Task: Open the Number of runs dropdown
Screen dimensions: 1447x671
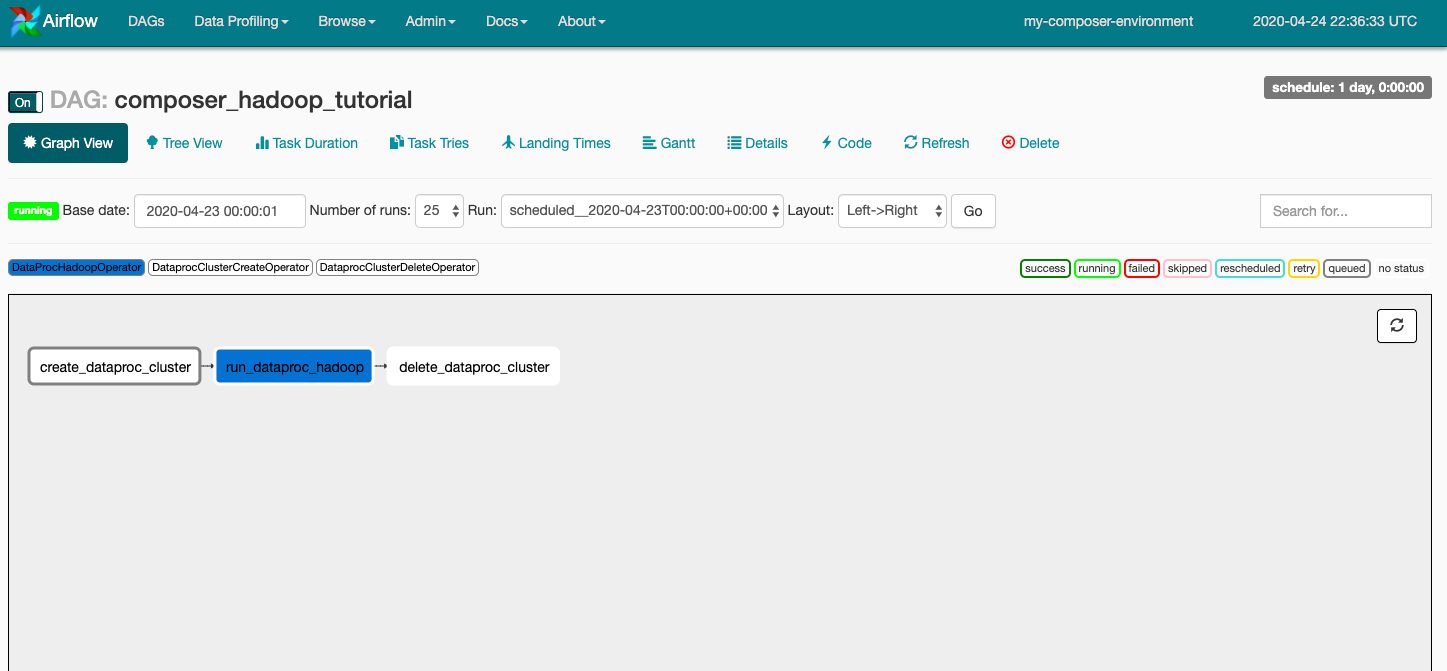Action: click(x=440, y=211)
